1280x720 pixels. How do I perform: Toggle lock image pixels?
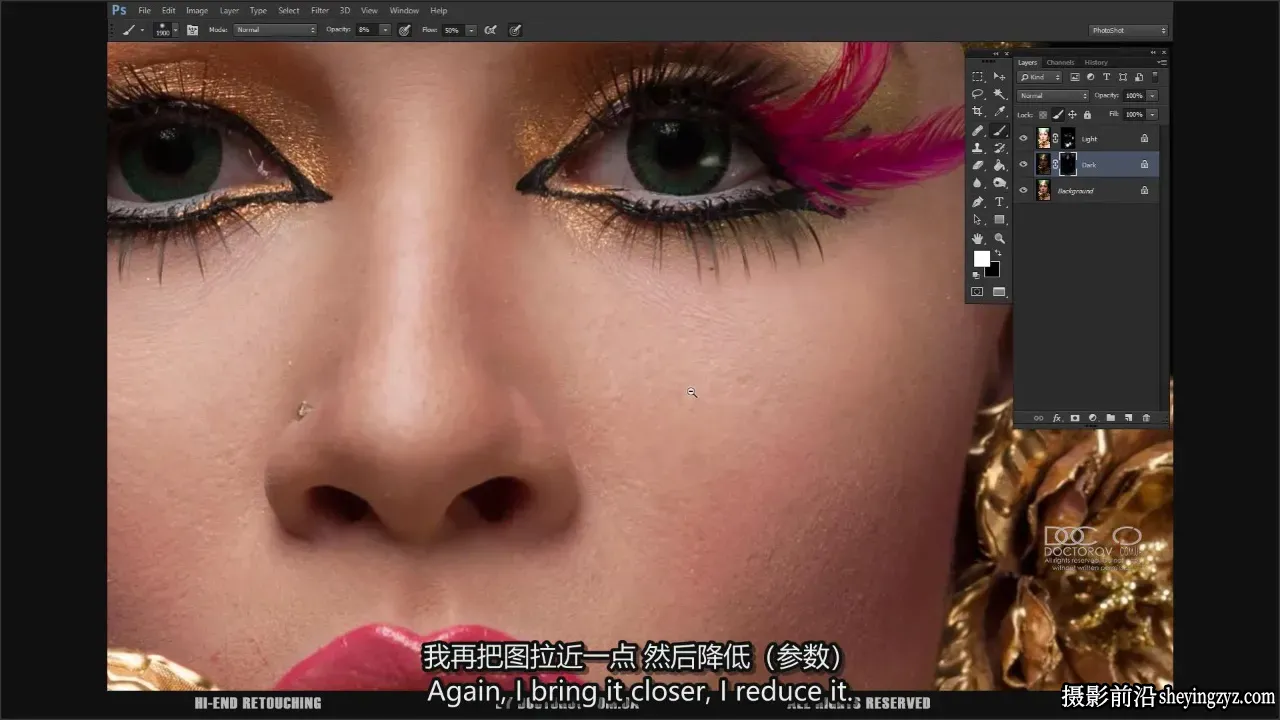click(1058, 114)
